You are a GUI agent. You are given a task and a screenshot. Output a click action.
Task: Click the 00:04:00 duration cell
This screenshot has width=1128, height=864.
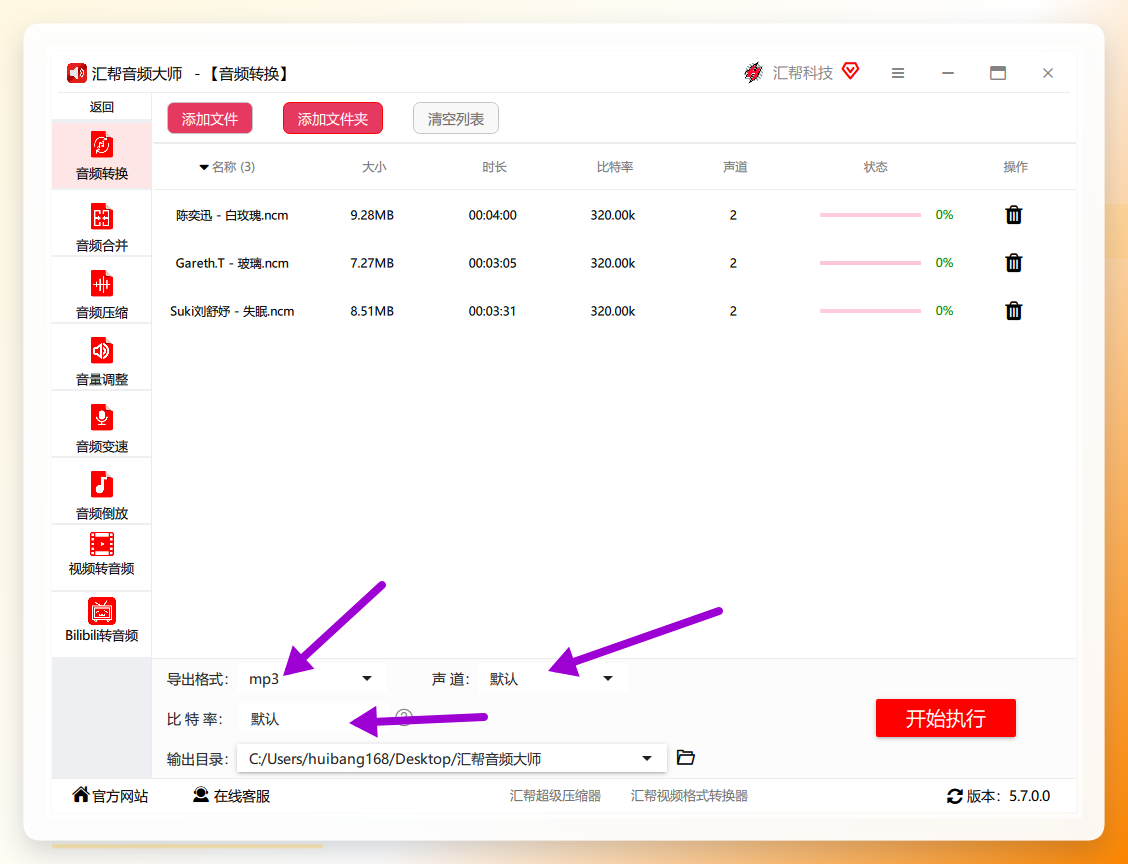coord(493,215)
